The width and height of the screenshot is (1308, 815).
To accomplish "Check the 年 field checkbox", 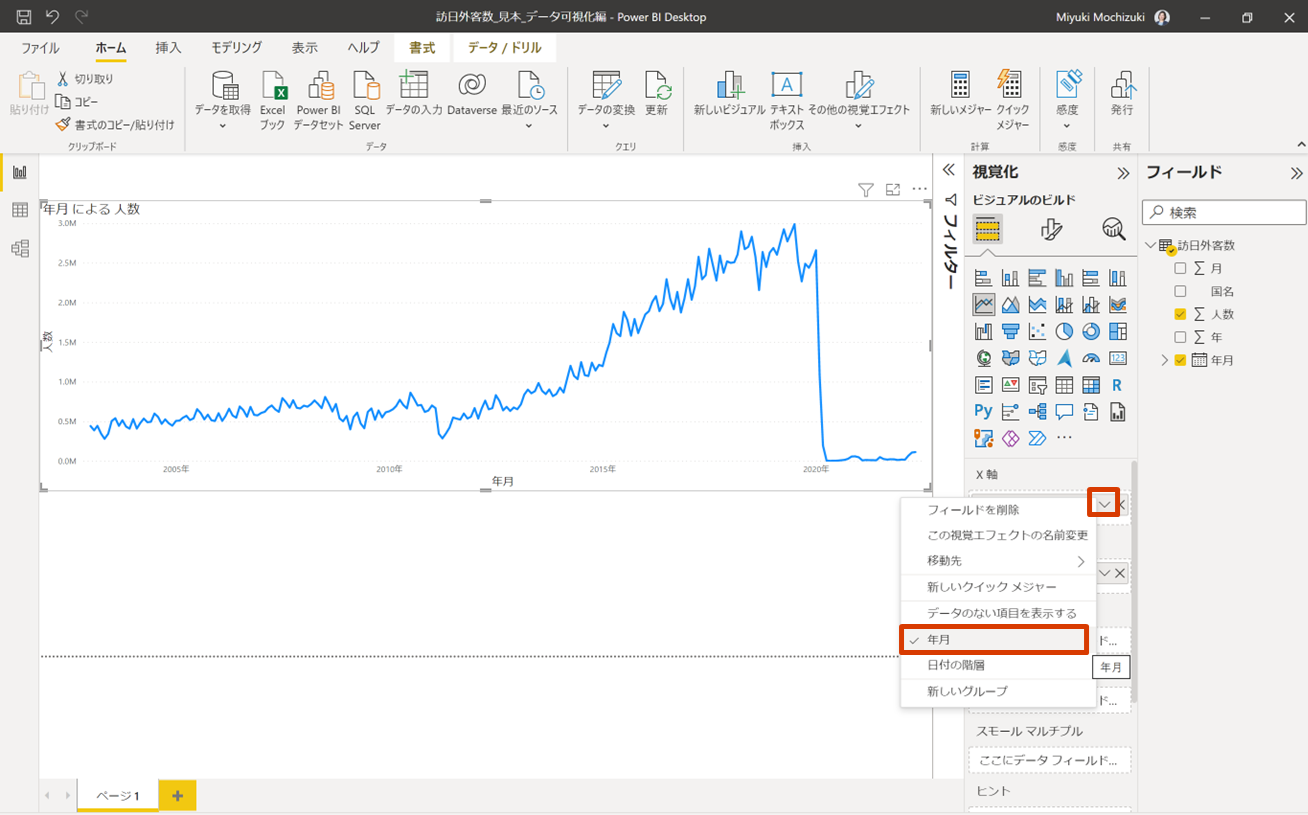I will click(1180, 337).
